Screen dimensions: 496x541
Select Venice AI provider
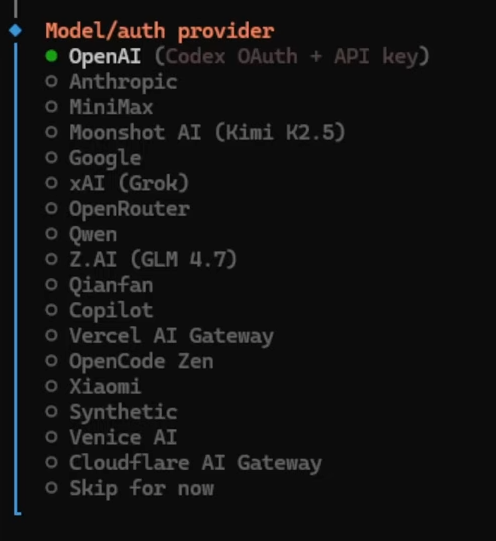(111, 437)
